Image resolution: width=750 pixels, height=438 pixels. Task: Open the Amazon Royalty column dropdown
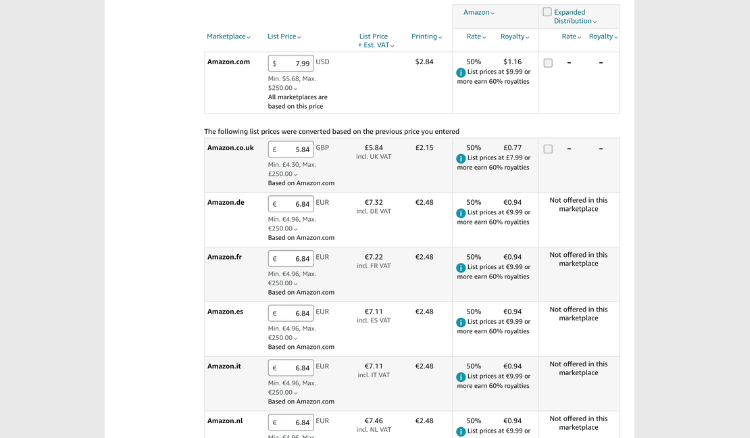tap(515, 36)
